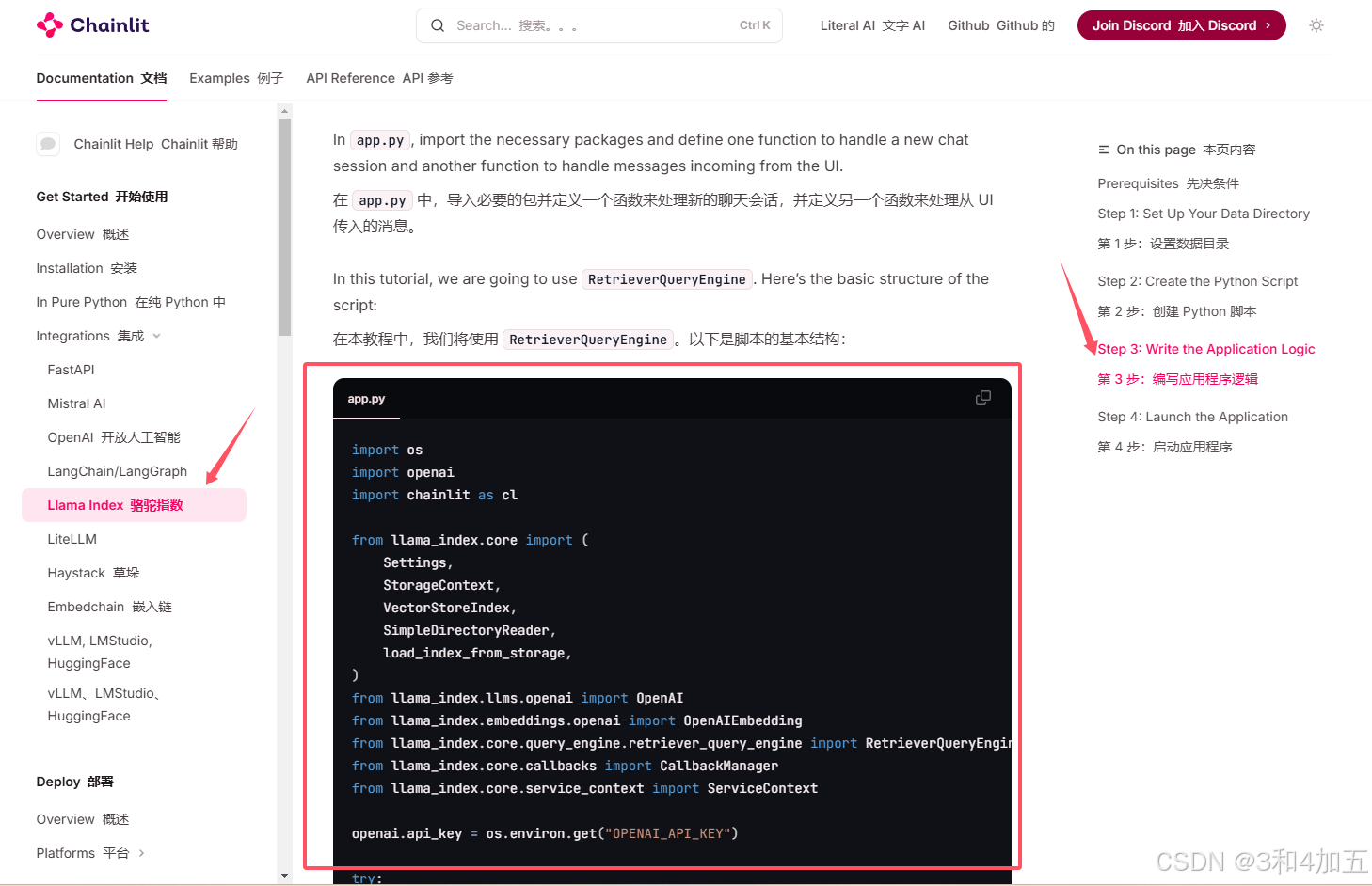Image resolution: width=1372 pixels, height=886 pixels.
Task: Open the Github link
Action: point(1001,25)
